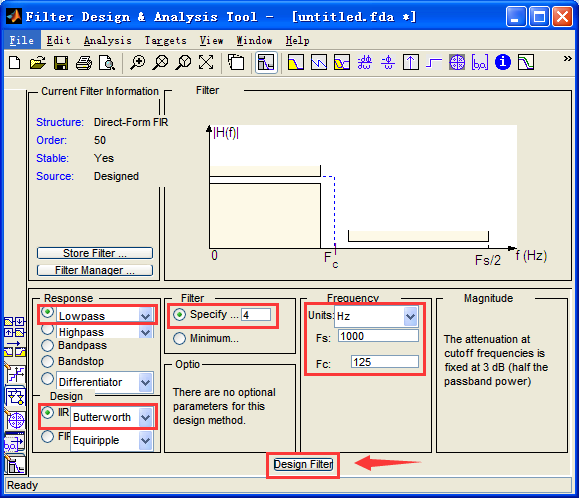The width and height of the screenshot is (579, 498).
Task: Show the Pole/Zero Plot
Action: pos(457,62)
